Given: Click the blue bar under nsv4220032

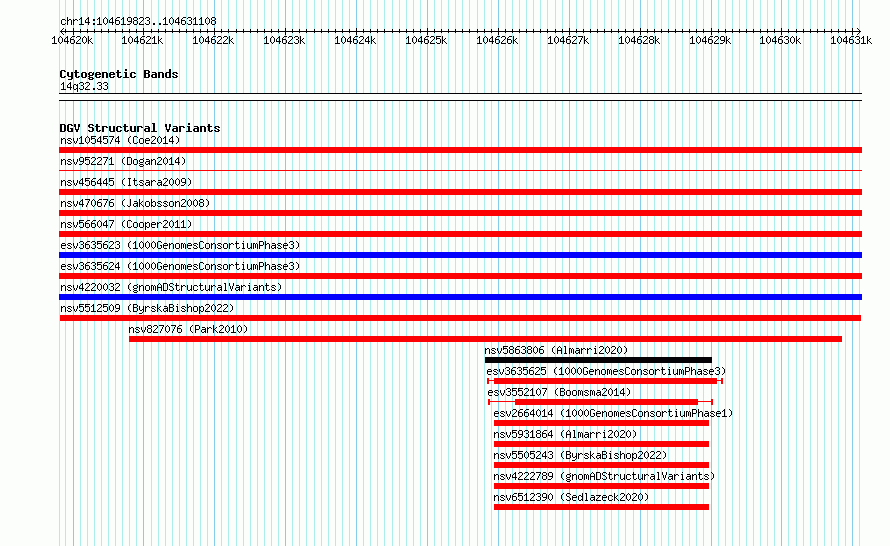Looking at the screenshot, I should (460, 297).
